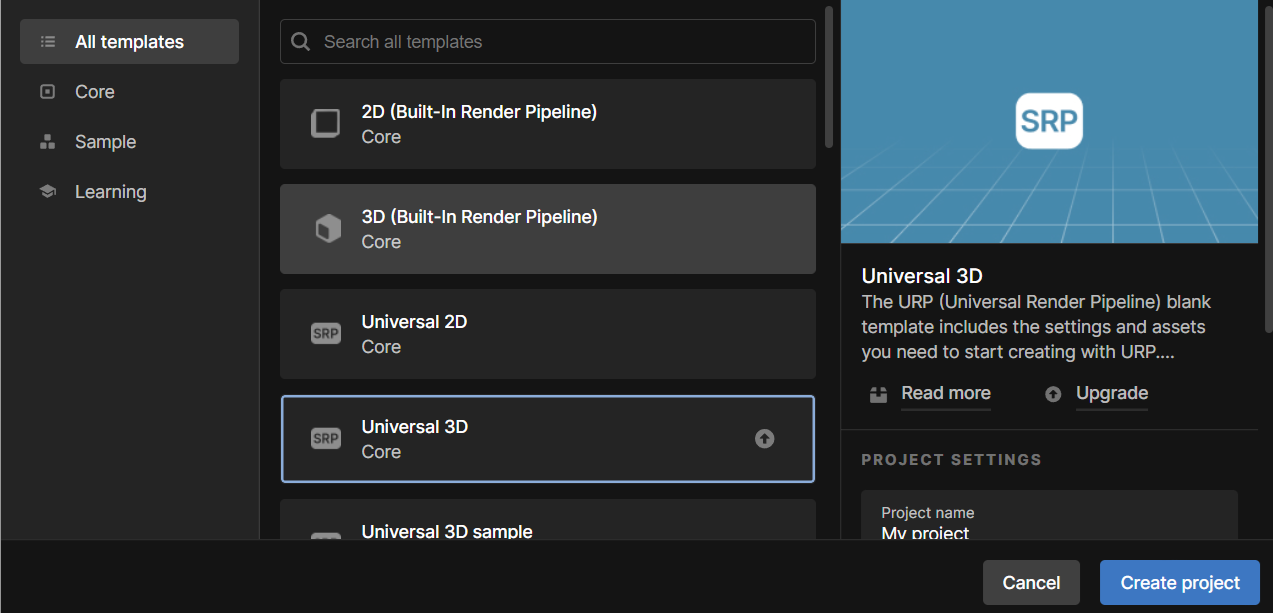Choose the 2D (Built-In Render Pipeline) template
The width and height of the screenshot is (1273, 613).
point(548,124)
